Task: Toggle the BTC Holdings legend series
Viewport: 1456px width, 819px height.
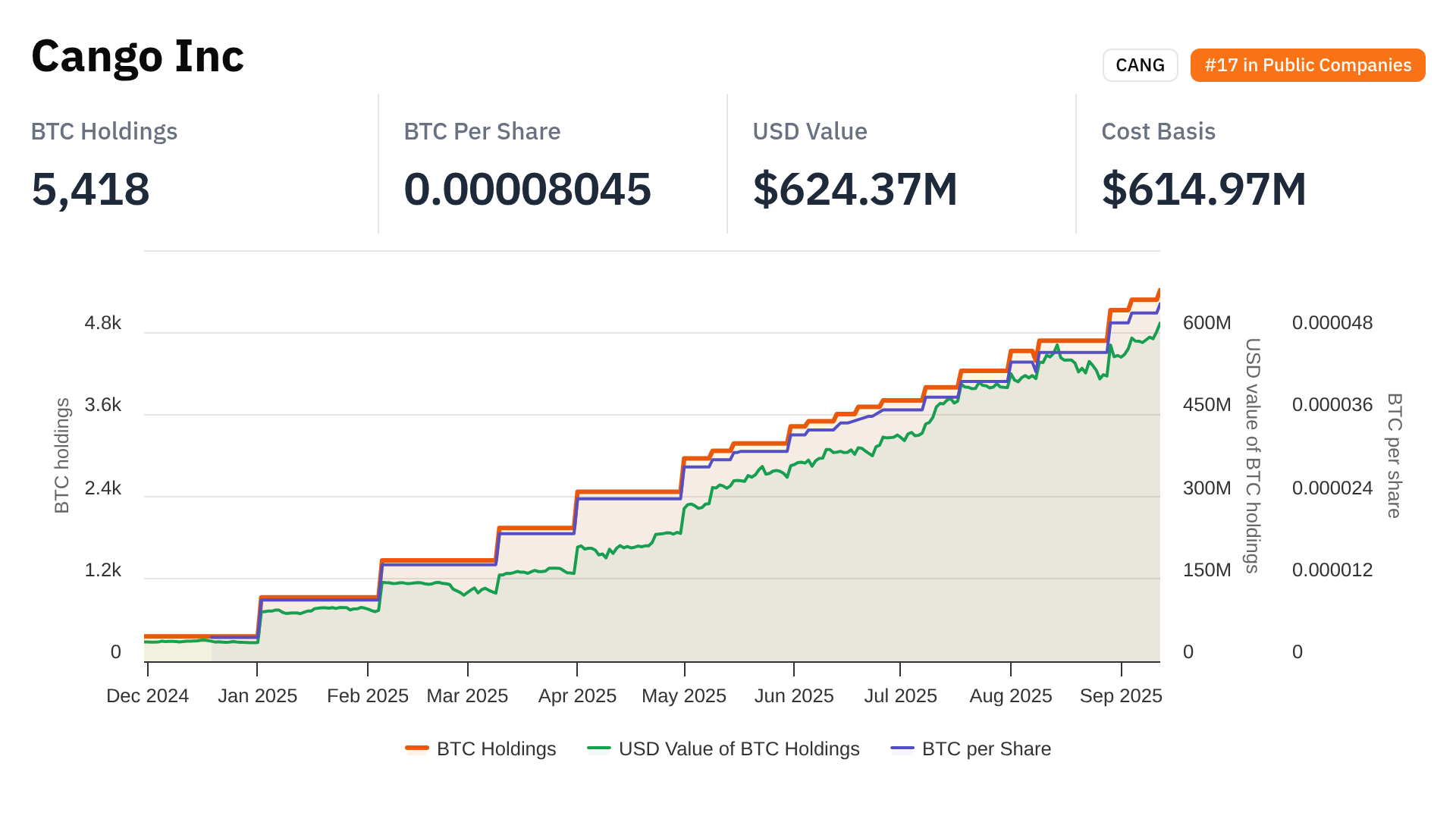Action: (496, 748)
